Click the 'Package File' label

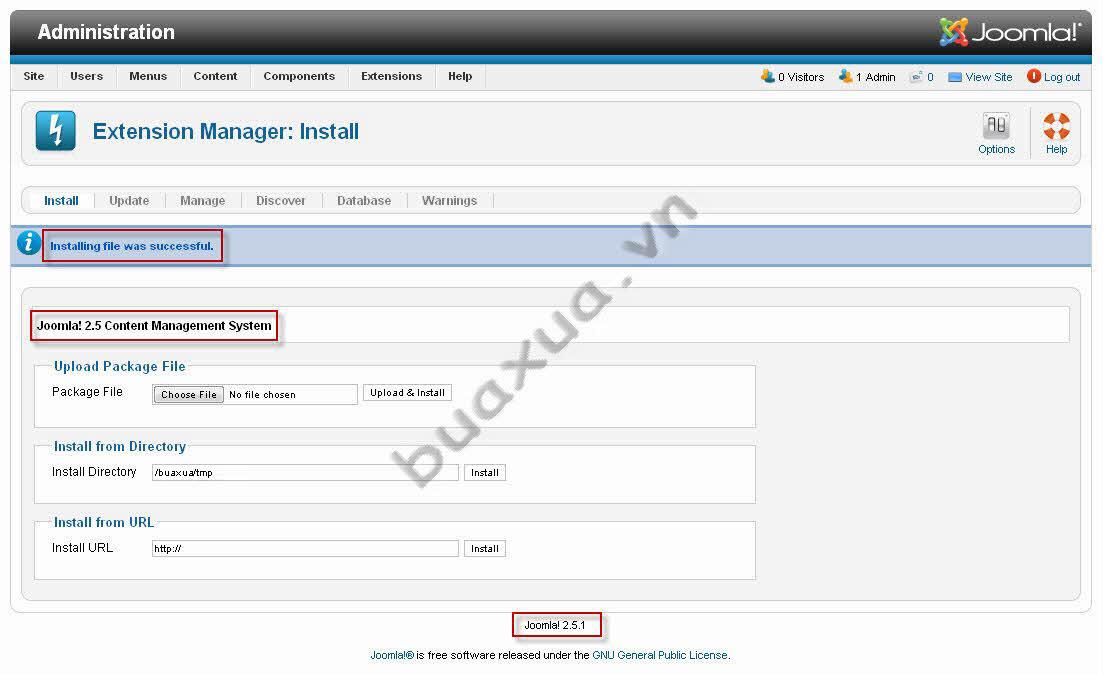pyautogui.click(x=87, y=392)
